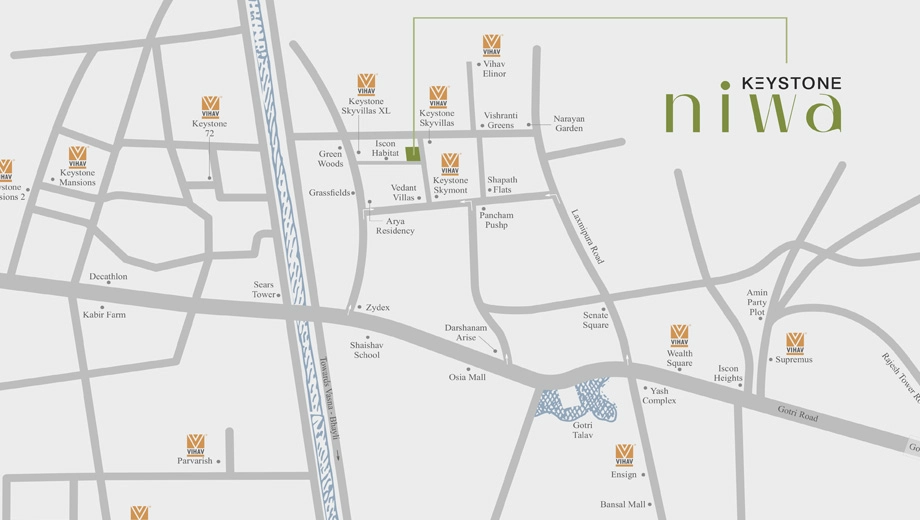Select the Darshanam Arise label

(x=466, y=333)
